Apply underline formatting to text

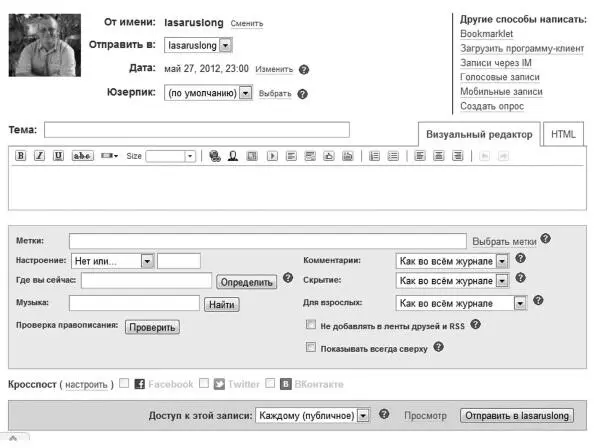(58, 156)
